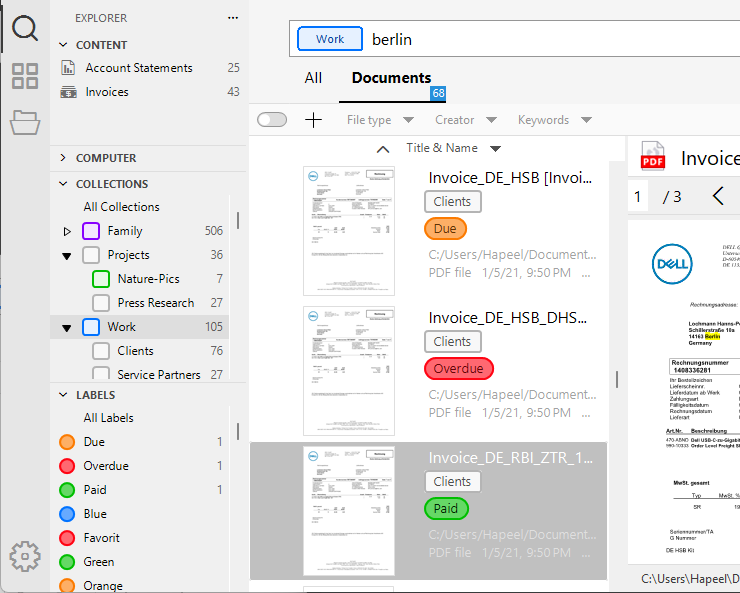Open the search view magnifier icon
Screen dimensions: 740x593
coord(25,29)
